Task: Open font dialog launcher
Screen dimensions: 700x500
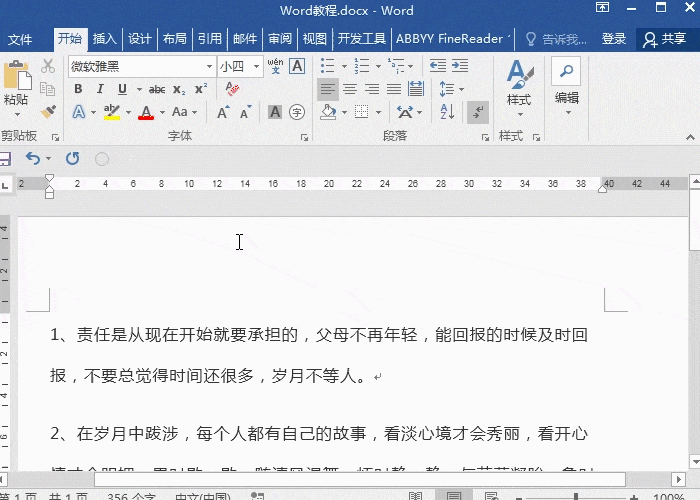Action: click(304, 138)
